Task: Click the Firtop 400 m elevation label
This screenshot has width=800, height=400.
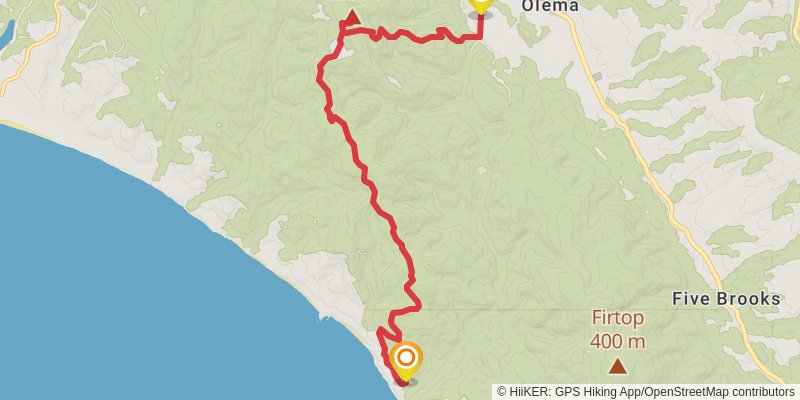Action: 617,330
